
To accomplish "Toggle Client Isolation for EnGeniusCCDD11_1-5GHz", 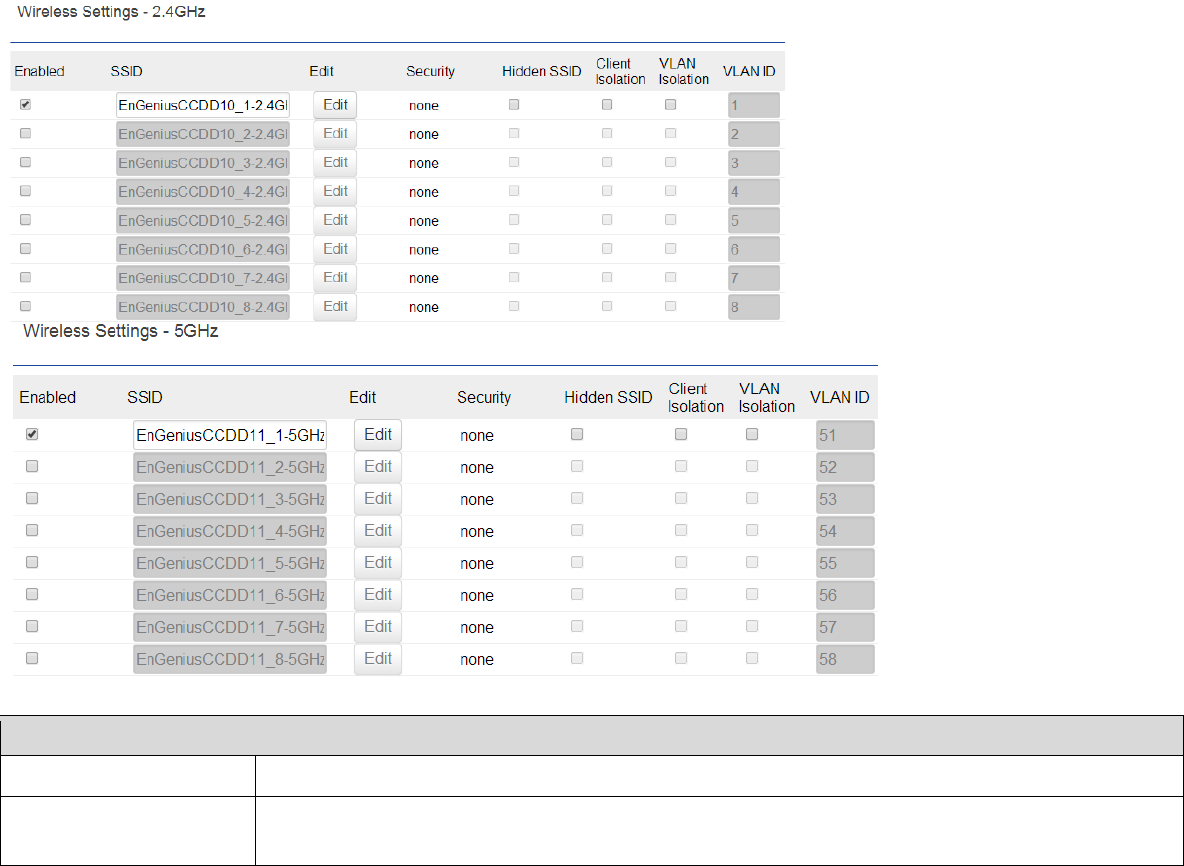I will click(x=681, y=435).
